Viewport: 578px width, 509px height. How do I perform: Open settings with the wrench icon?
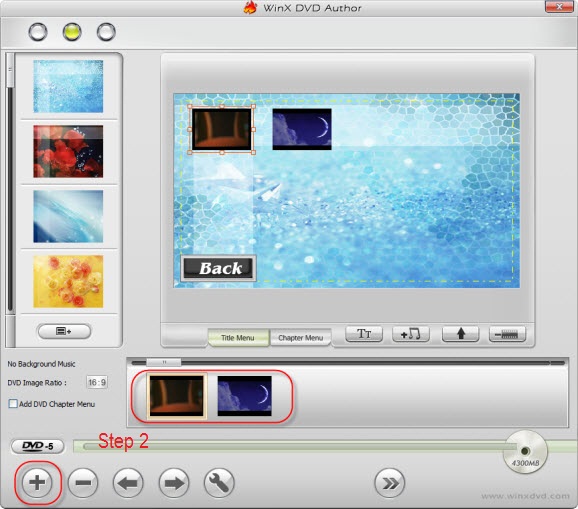click(219, 482)
